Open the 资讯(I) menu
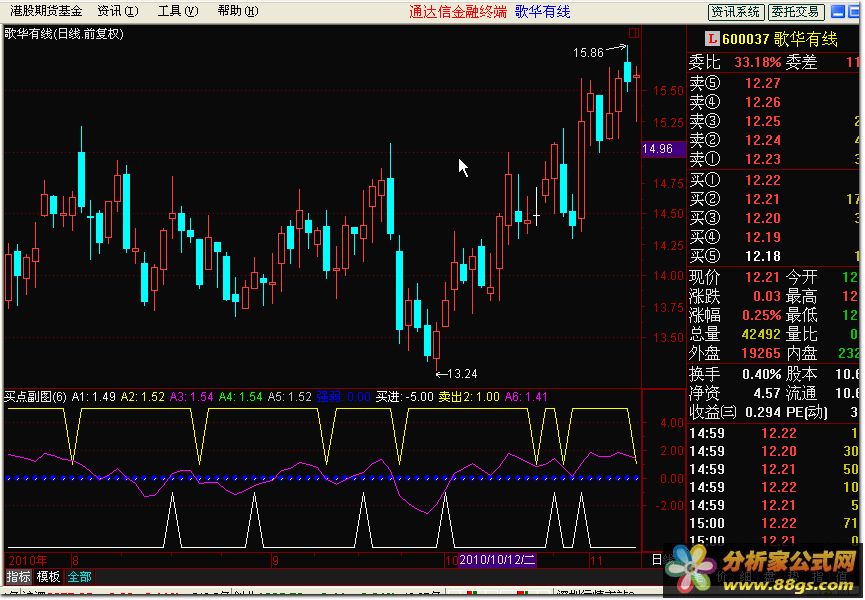 pos(118,11)
